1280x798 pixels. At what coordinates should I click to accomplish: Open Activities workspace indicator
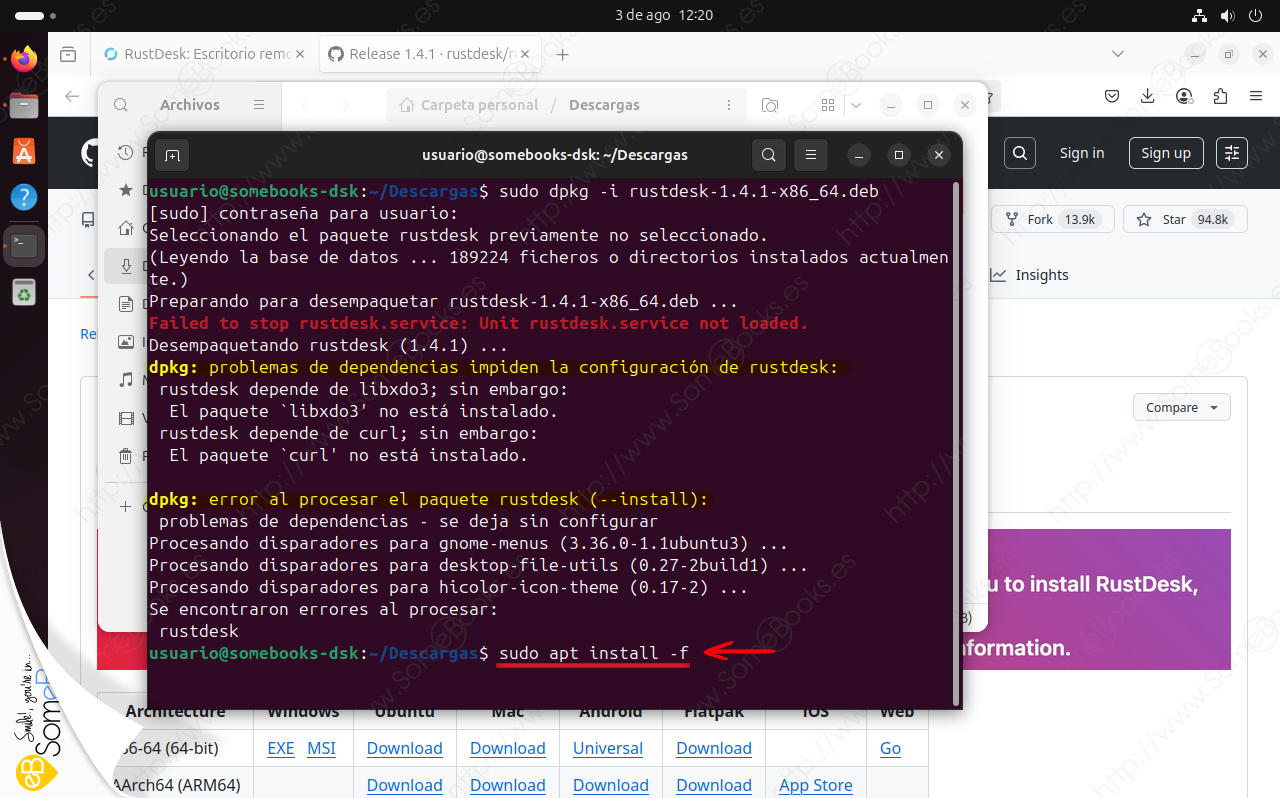tap(36, 16)
